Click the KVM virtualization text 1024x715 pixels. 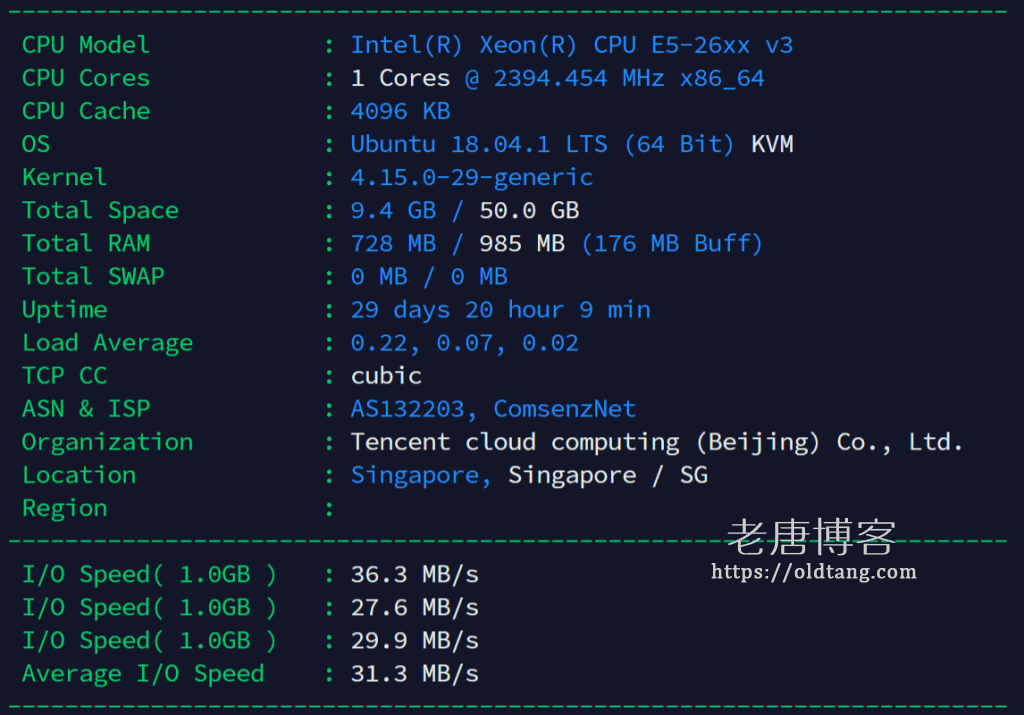pos(772,144)
